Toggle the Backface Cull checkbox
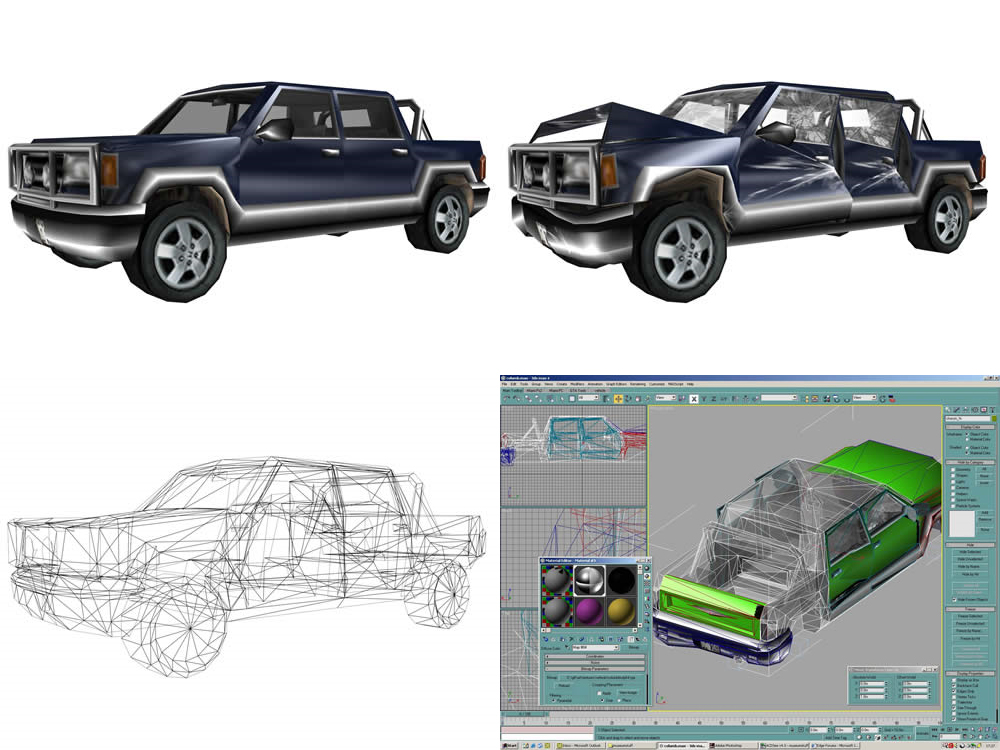Viewport: 1000px width, 750px height. tap(954, 686)
